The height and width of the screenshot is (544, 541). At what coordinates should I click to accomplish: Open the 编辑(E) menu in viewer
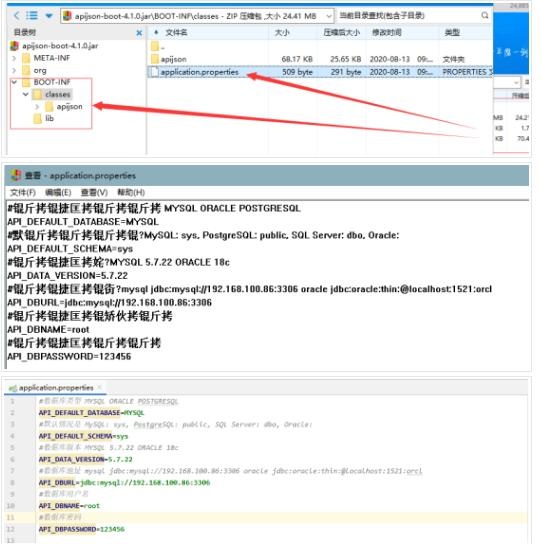[x=58, y=193]
